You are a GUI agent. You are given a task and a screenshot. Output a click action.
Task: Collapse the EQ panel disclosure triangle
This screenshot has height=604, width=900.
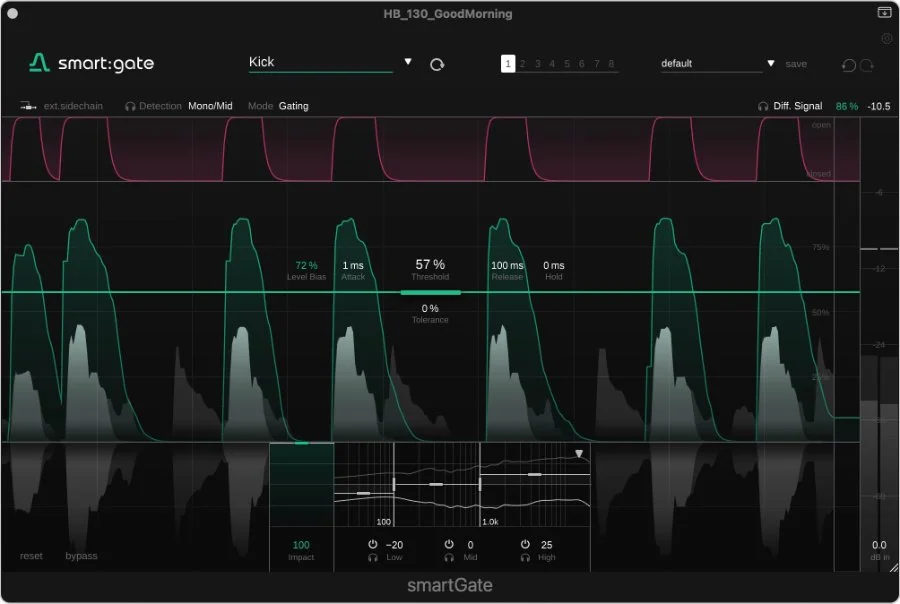point(578,452)
